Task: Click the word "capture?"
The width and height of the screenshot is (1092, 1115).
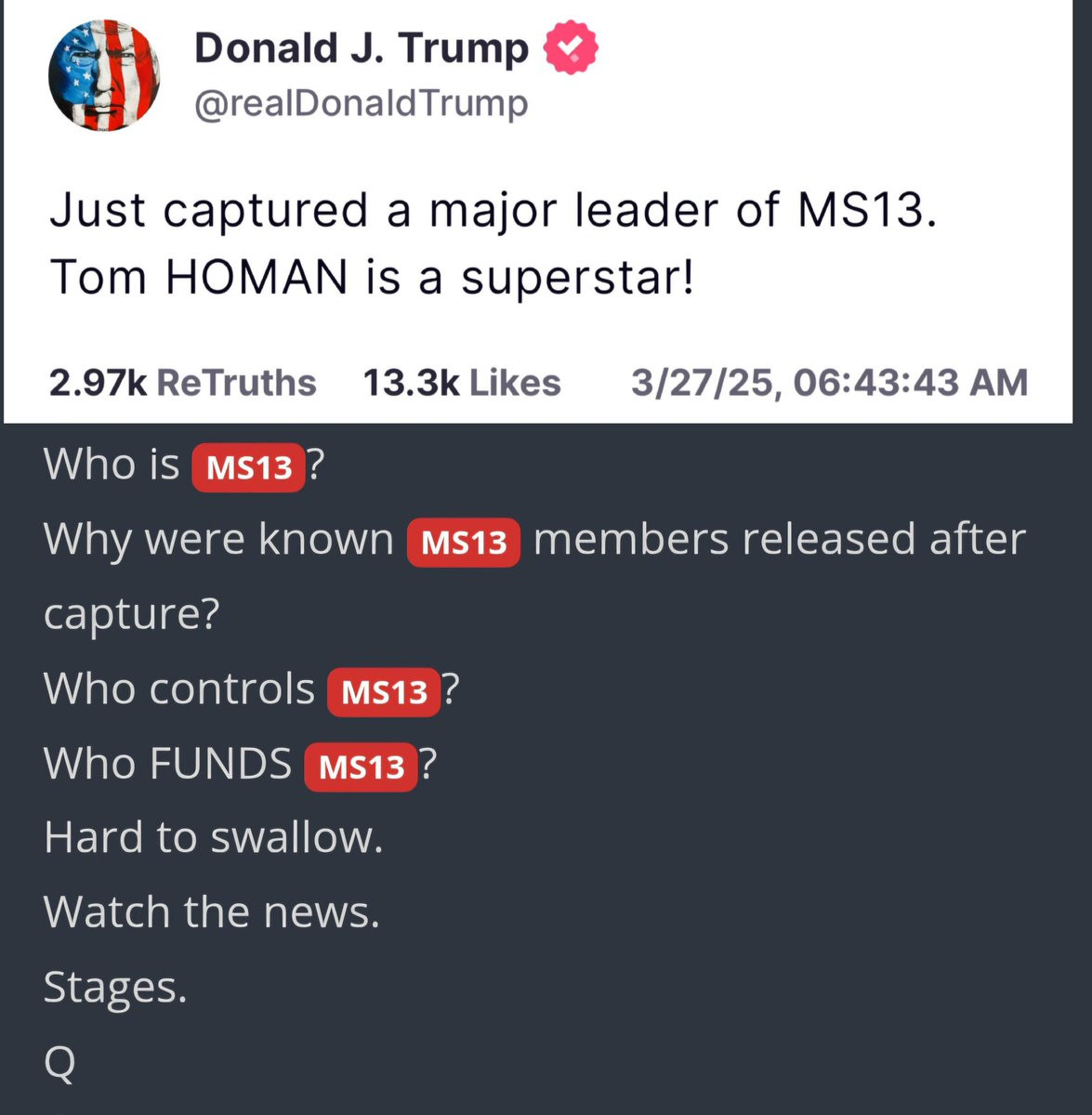Action: point(131,614)
